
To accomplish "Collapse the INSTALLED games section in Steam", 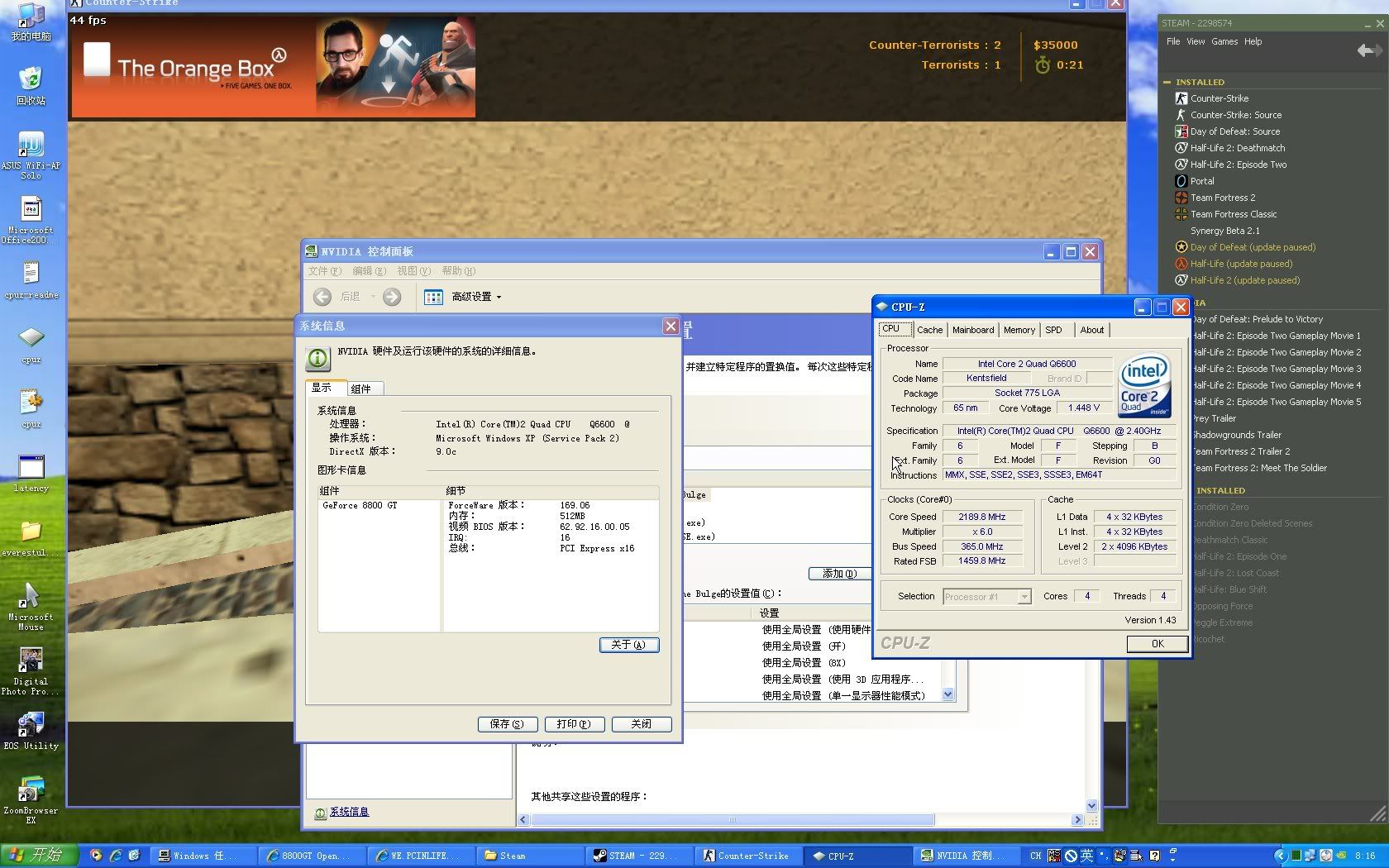I will [x=1167, y=82].
